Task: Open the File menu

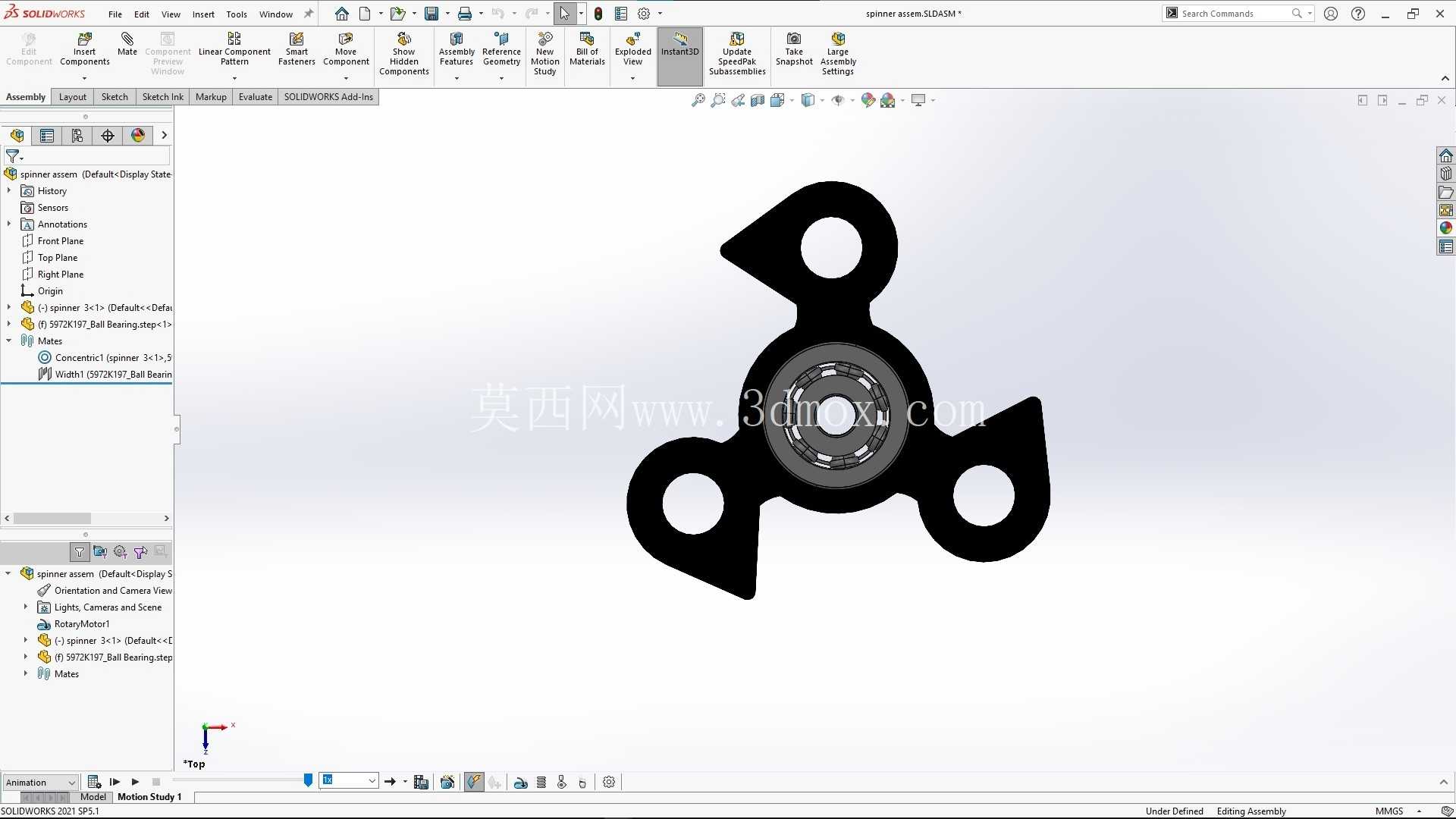Action: 115,14
